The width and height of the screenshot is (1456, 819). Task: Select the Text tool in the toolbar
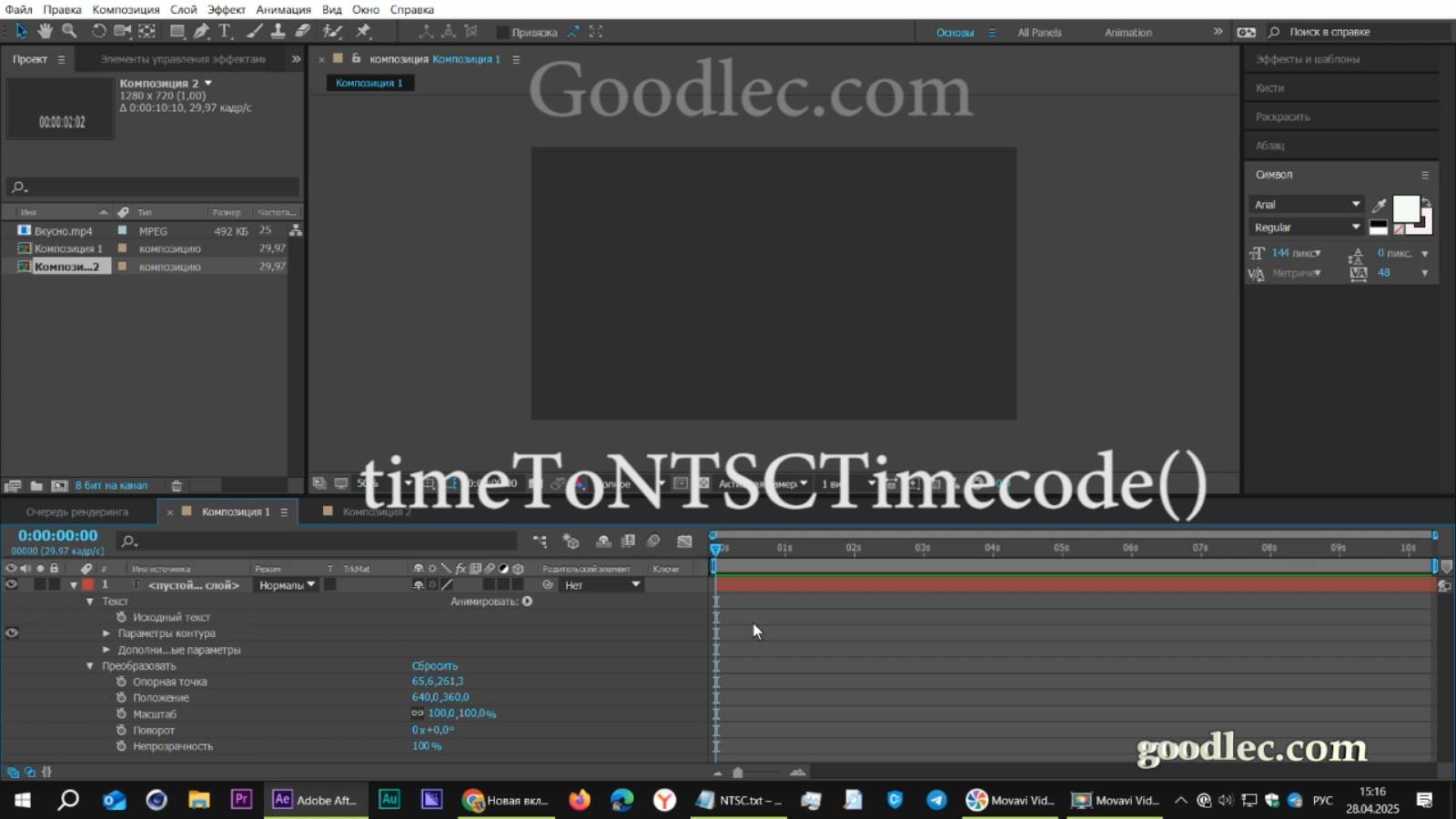224,31
